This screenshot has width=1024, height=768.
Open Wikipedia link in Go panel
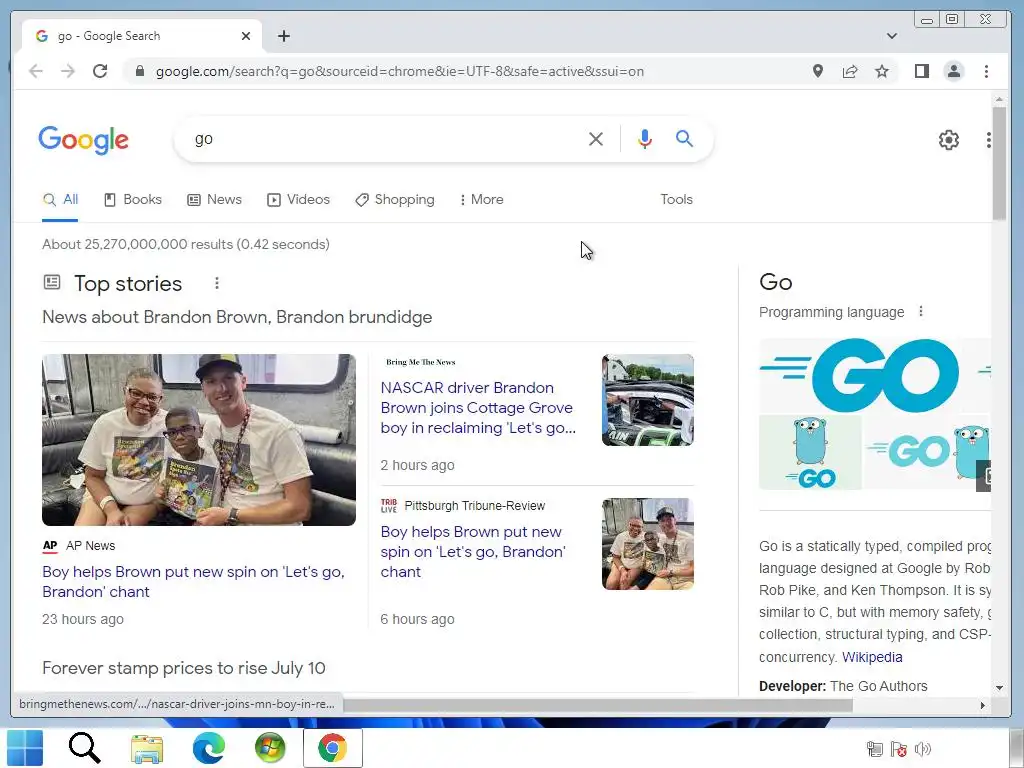872,657
